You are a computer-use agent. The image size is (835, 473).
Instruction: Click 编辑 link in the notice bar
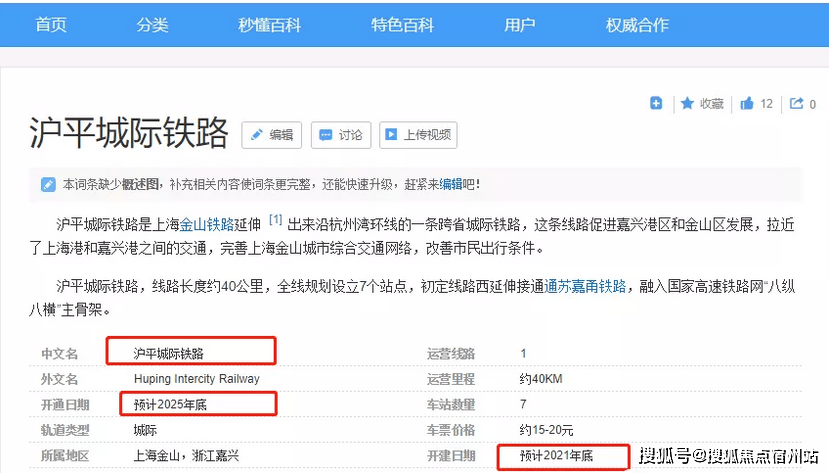451,184
